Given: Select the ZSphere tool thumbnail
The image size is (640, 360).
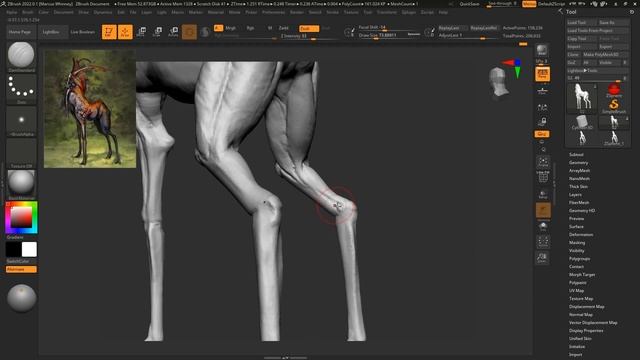Looking at the screenshot, I should pos(613,90).
